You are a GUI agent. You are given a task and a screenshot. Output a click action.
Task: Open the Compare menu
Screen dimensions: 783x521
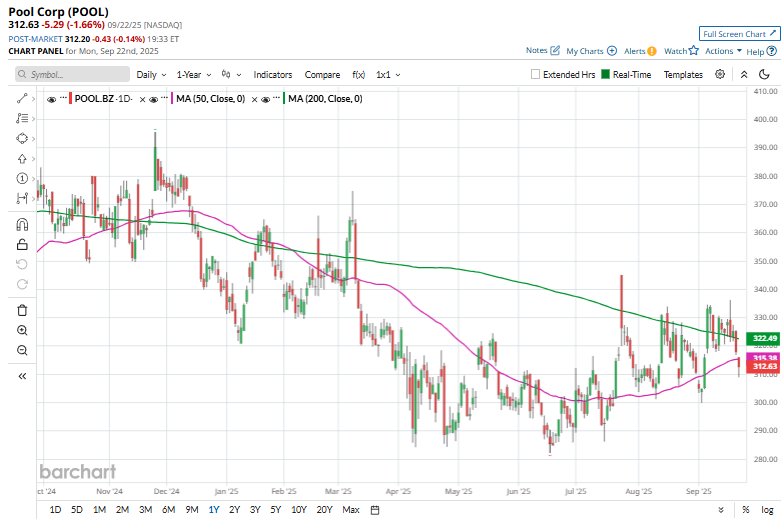[x=322, y=74]
